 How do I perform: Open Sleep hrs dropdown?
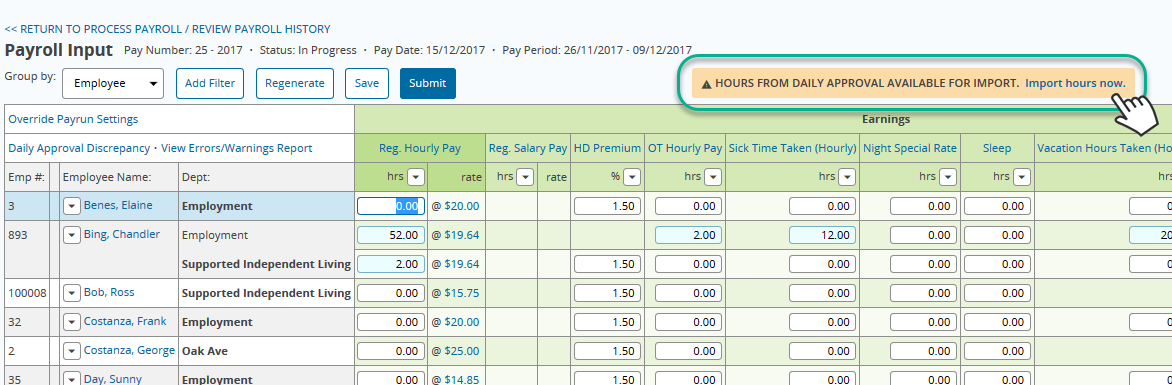(x=1022, y=177)
